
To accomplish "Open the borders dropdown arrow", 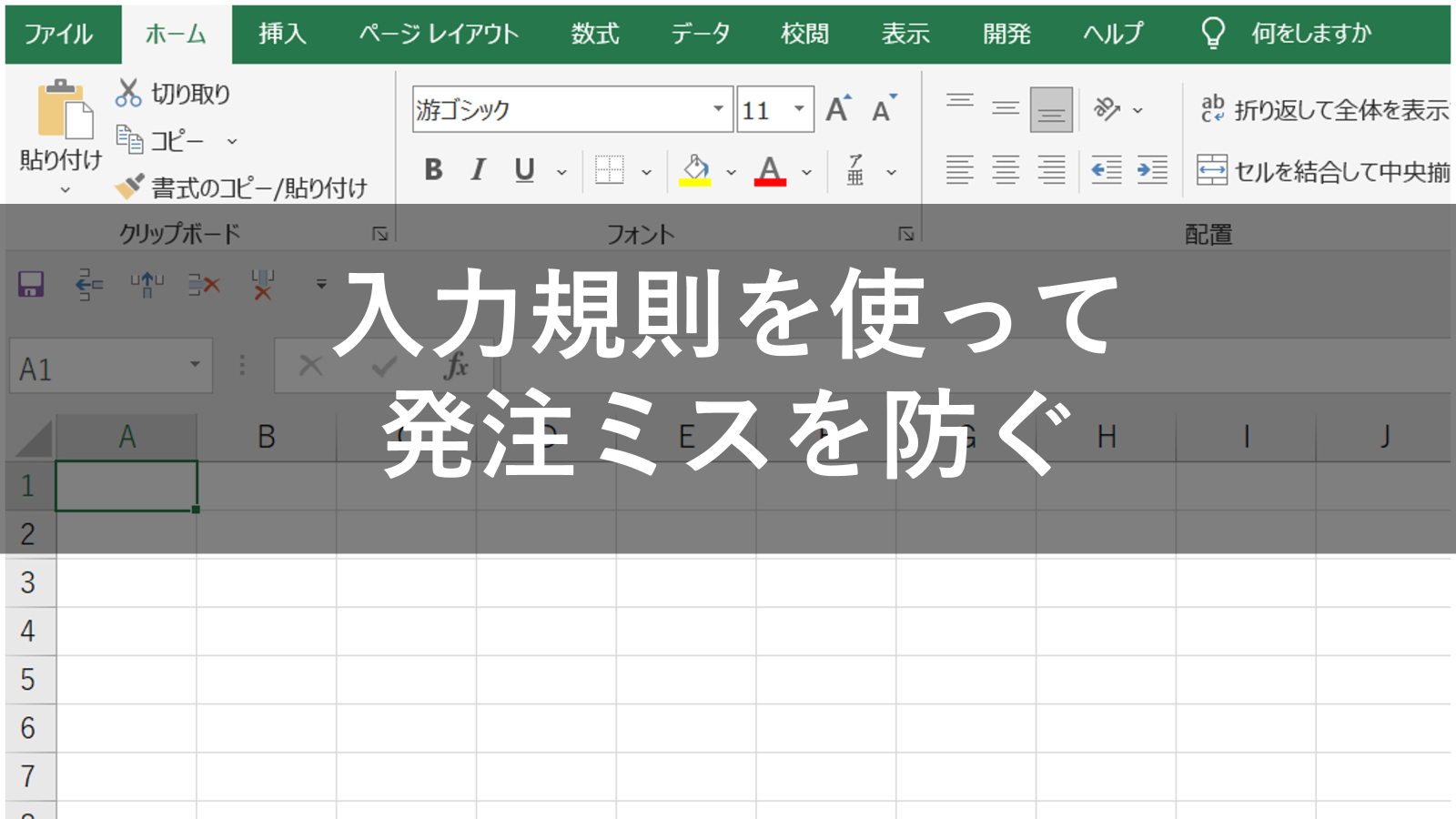I will tap(646, 171).
